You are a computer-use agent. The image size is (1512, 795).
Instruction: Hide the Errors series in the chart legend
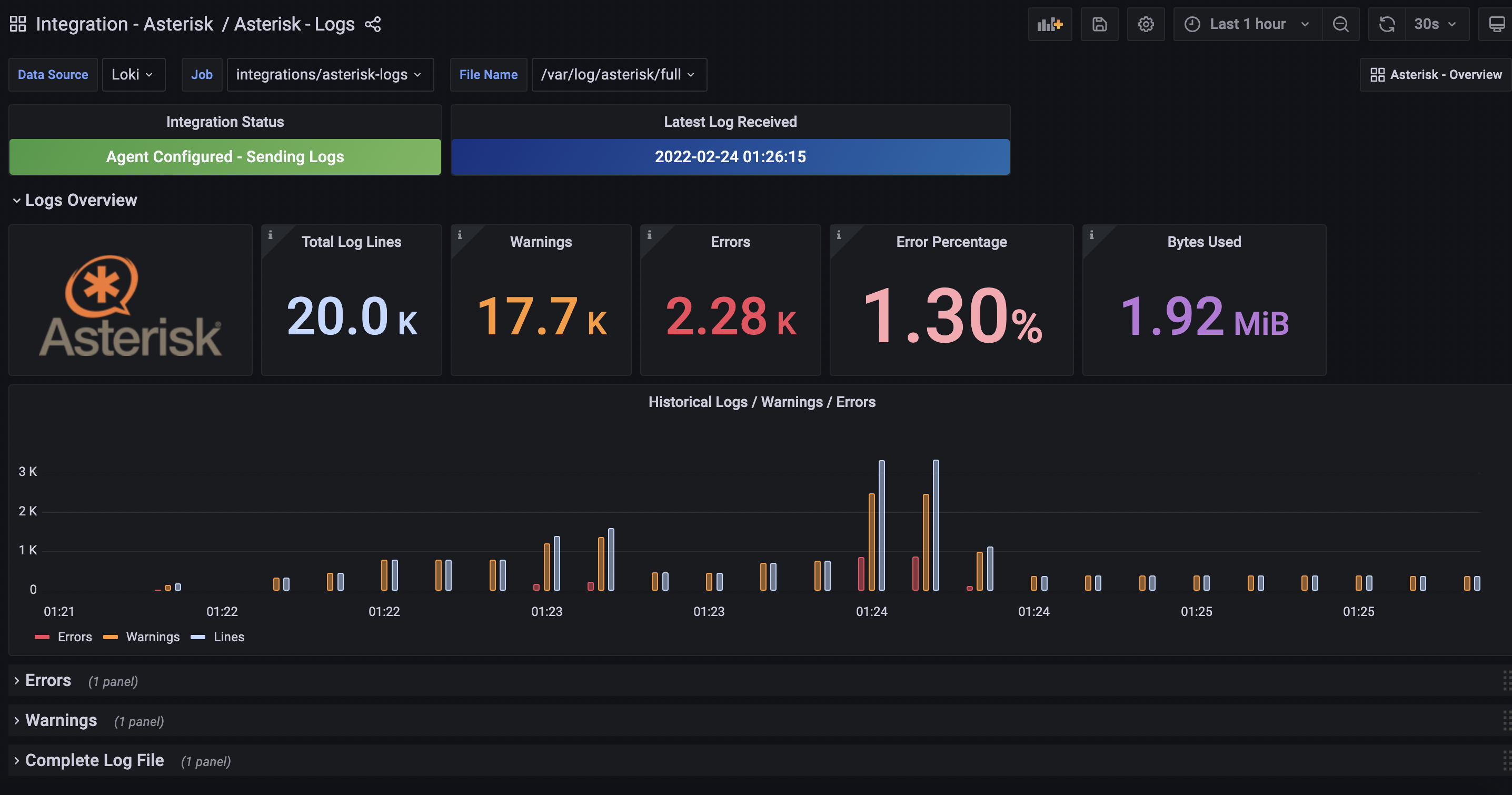[74, 637]
